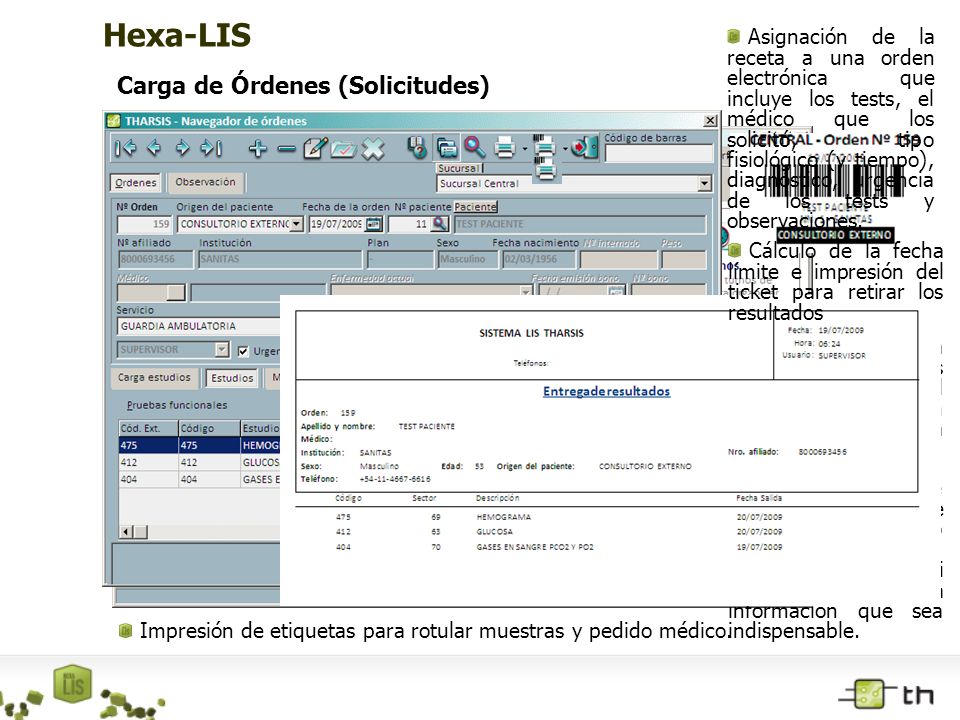Viewport: 960px width, 720px height.
Task: Click Fecha nacimiento value 02/03/1956
Action: pyautogui.click(x=539, y=259)
